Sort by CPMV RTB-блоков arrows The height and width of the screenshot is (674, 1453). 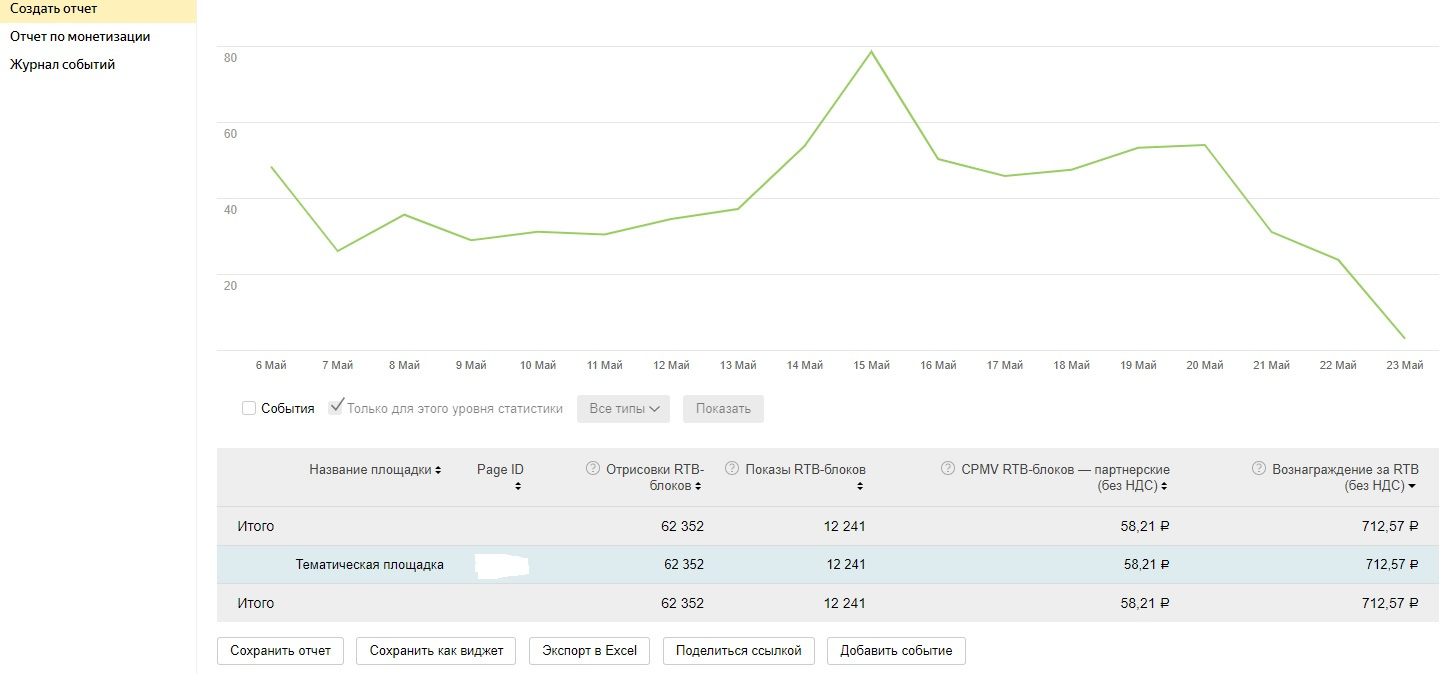point(1165,487)
